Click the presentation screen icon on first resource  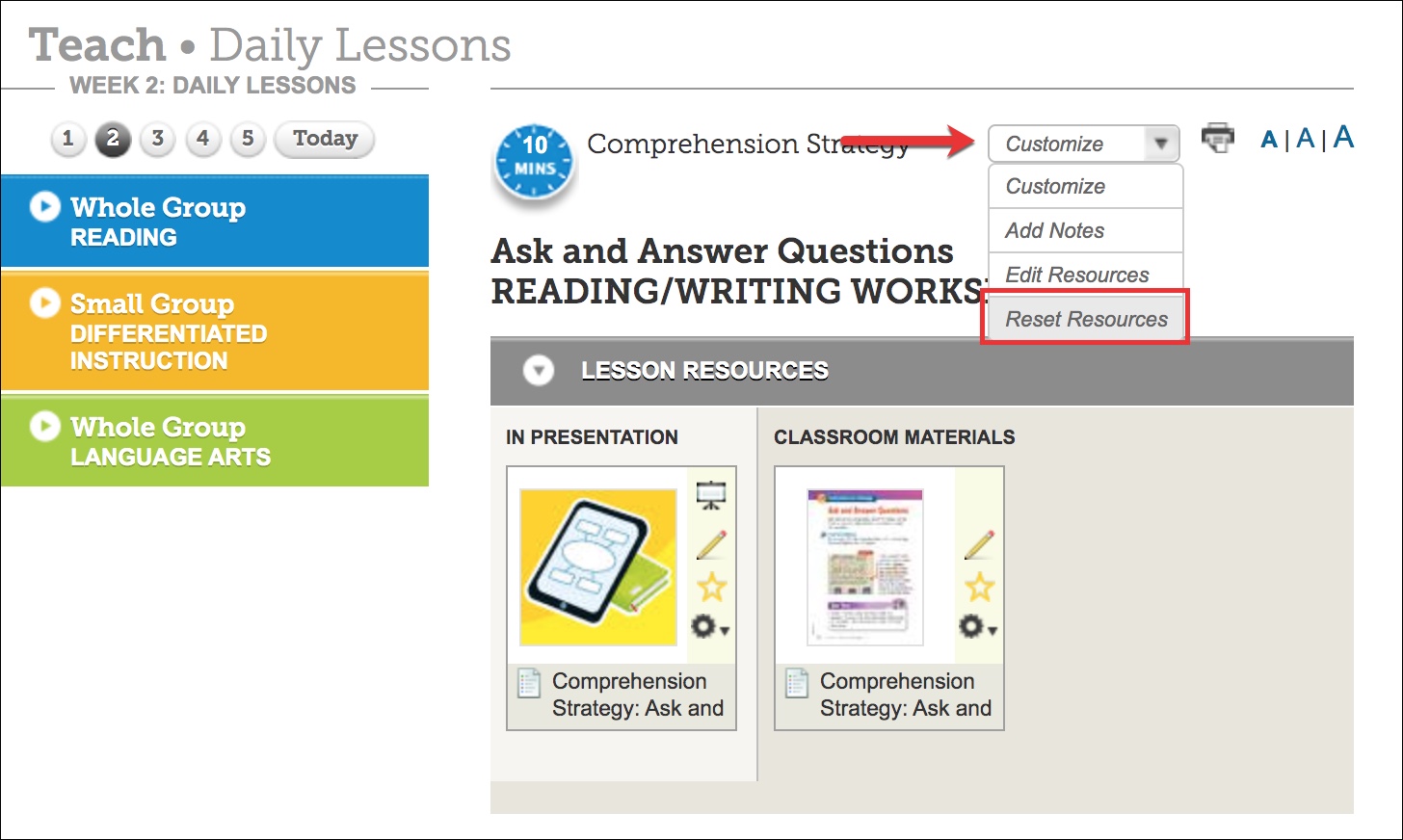point(711,495)
